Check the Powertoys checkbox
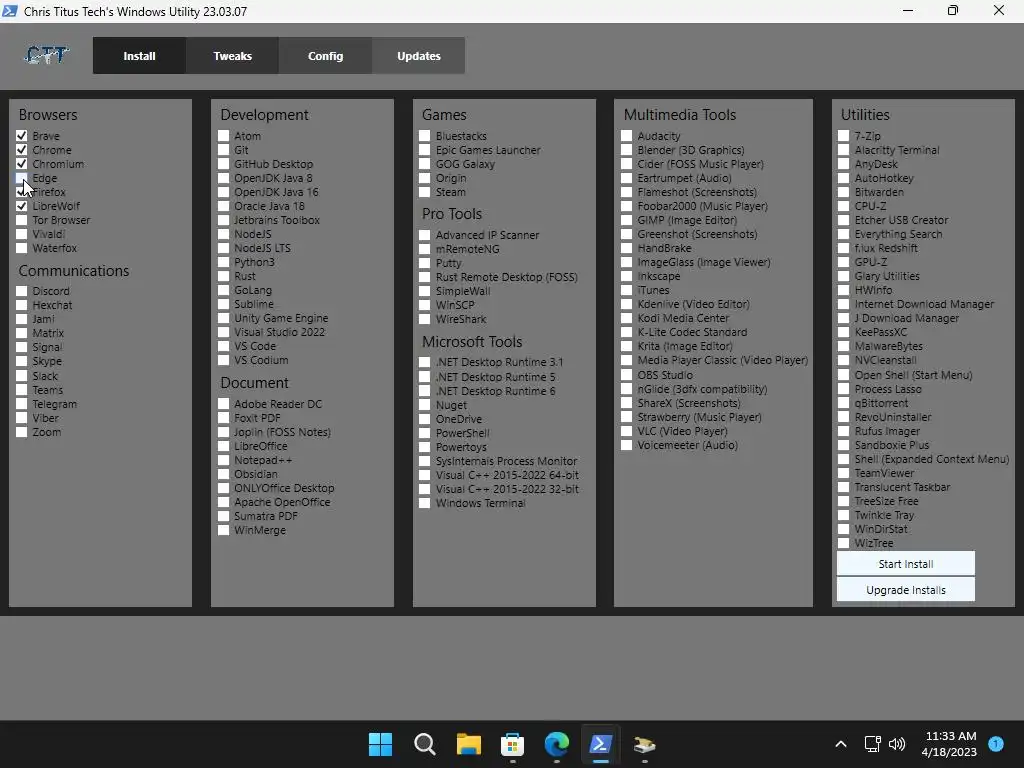The image size is (1024, 768). (424, 447)
